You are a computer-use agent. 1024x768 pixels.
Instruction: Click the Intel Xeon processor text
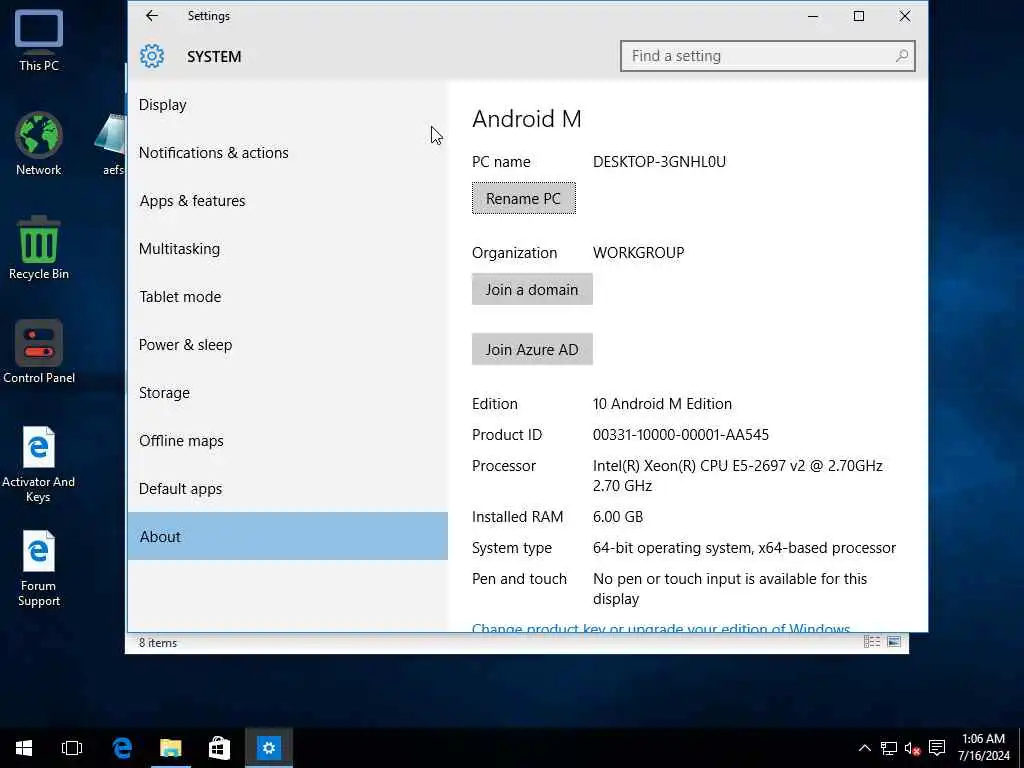point(737,475)
